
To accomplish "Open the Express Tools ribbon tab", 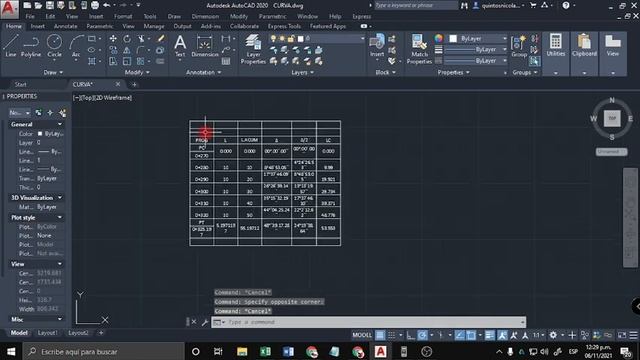I will click(284, 26).
